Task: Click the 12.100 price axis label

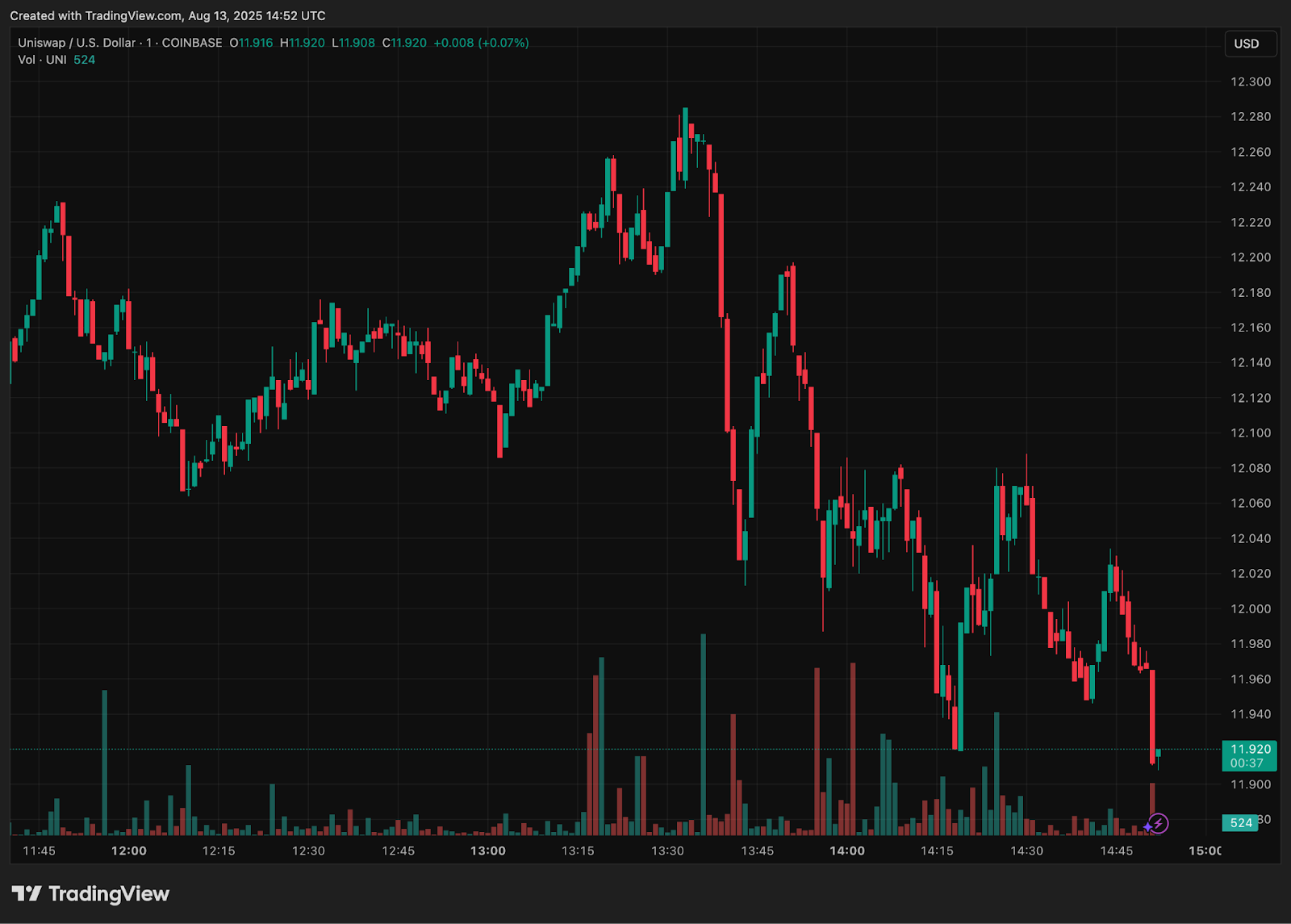Action: (x=1251, y=433)
